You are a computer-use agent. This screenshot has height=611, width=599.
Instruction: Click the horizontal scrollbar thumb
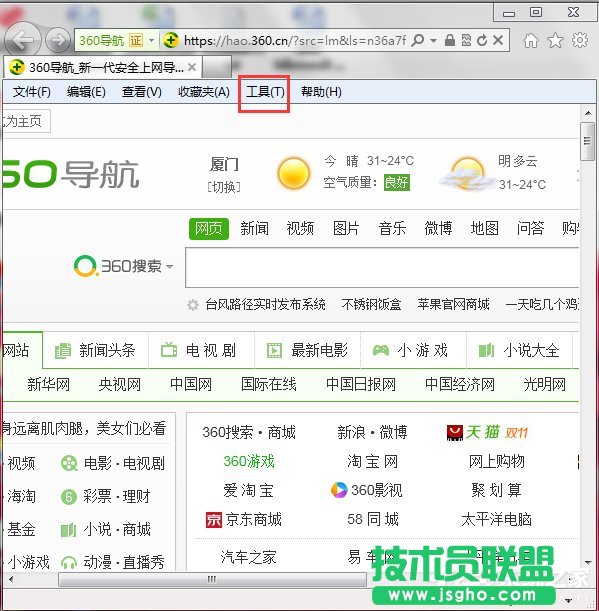(212, 579)
